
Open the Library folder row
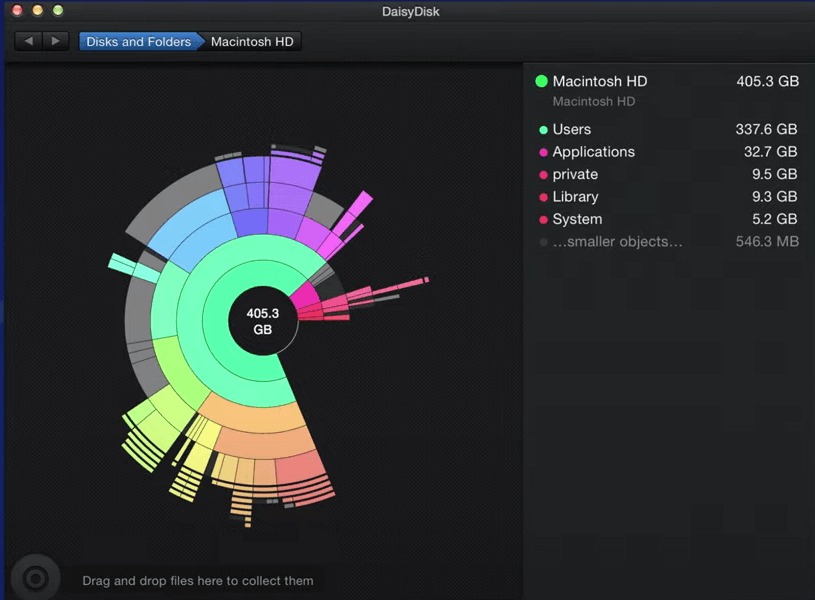668,196
